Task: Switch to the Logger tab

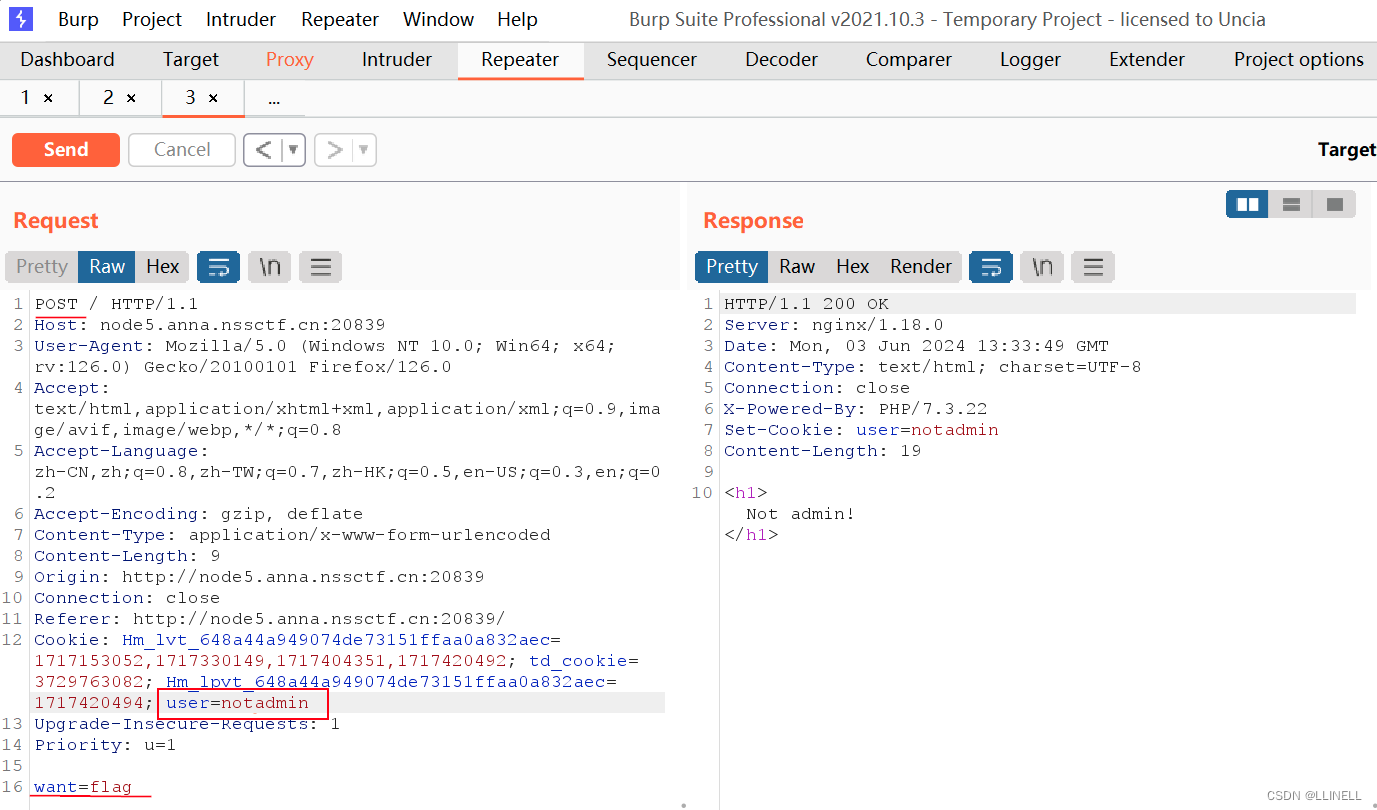Action: (1030, 60)
